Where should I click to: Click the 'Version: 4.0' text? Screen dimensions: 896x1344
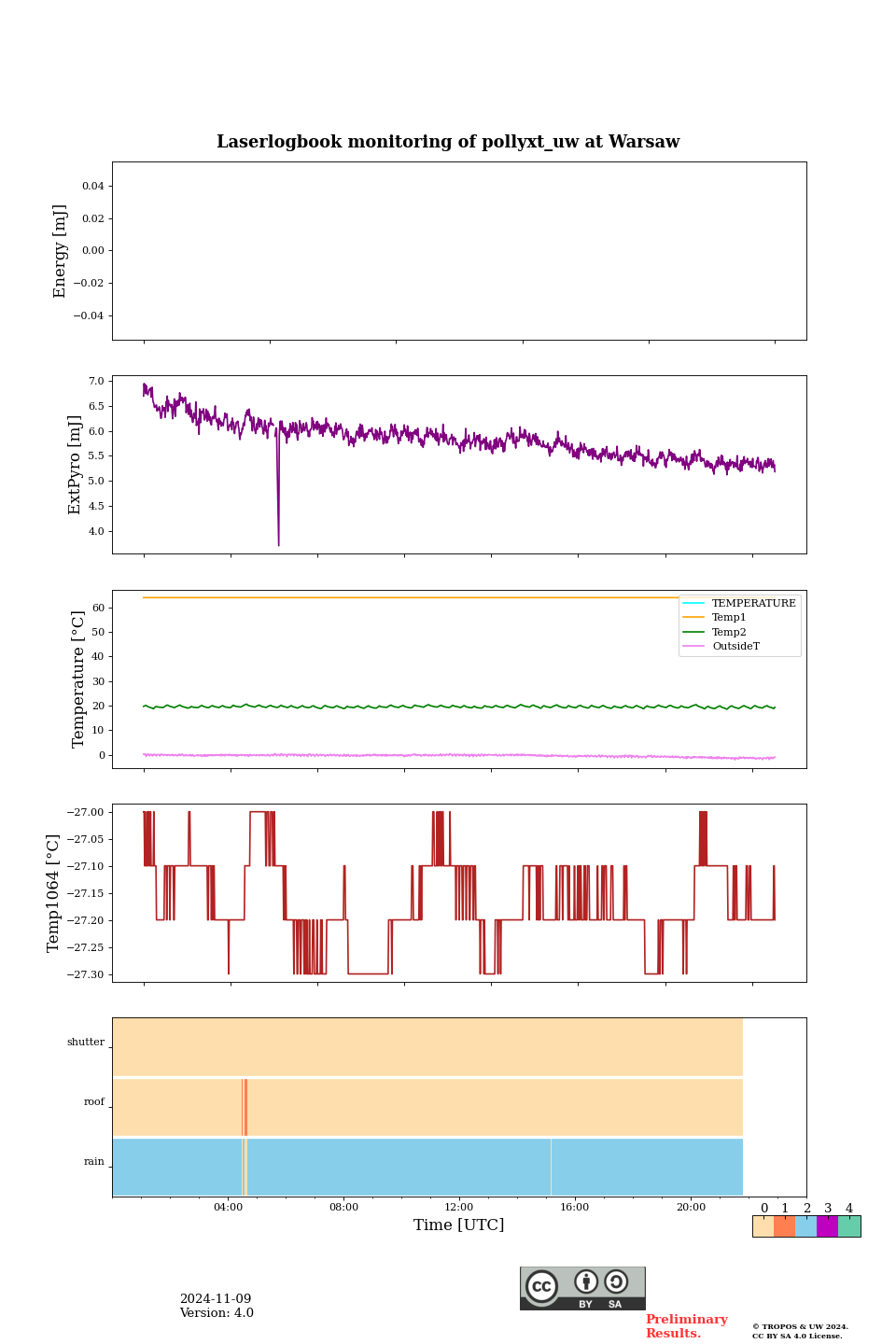click(x=217, y=1313)
